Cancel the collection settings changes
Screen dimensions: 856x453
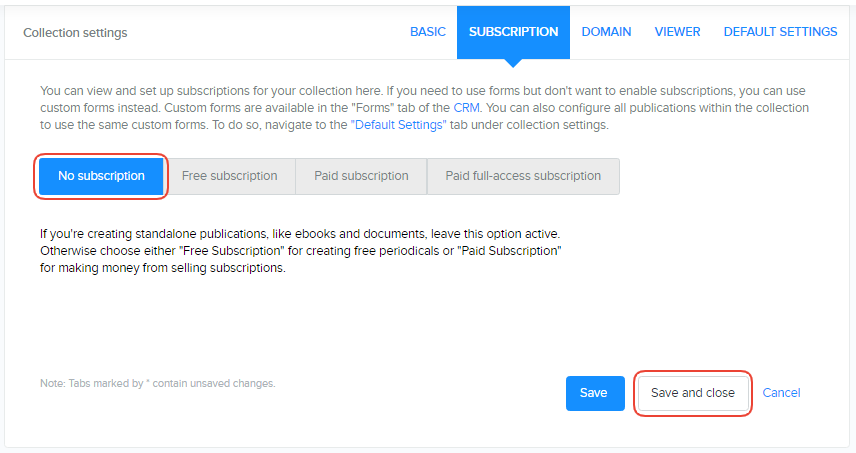(781, 393)
